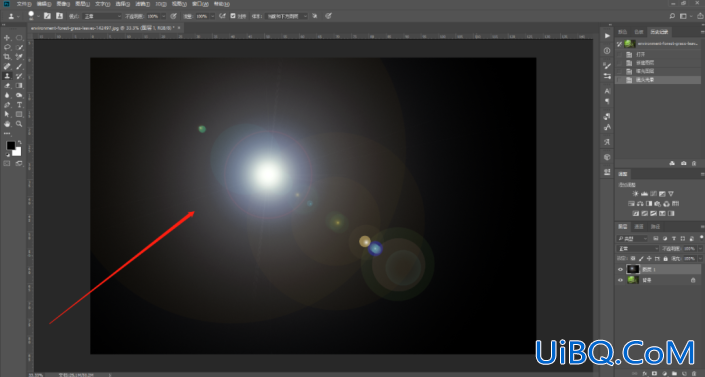Viewport: 705px width, 377px height.
Task: Select the last history state in History panel
Action: (658, 80)
